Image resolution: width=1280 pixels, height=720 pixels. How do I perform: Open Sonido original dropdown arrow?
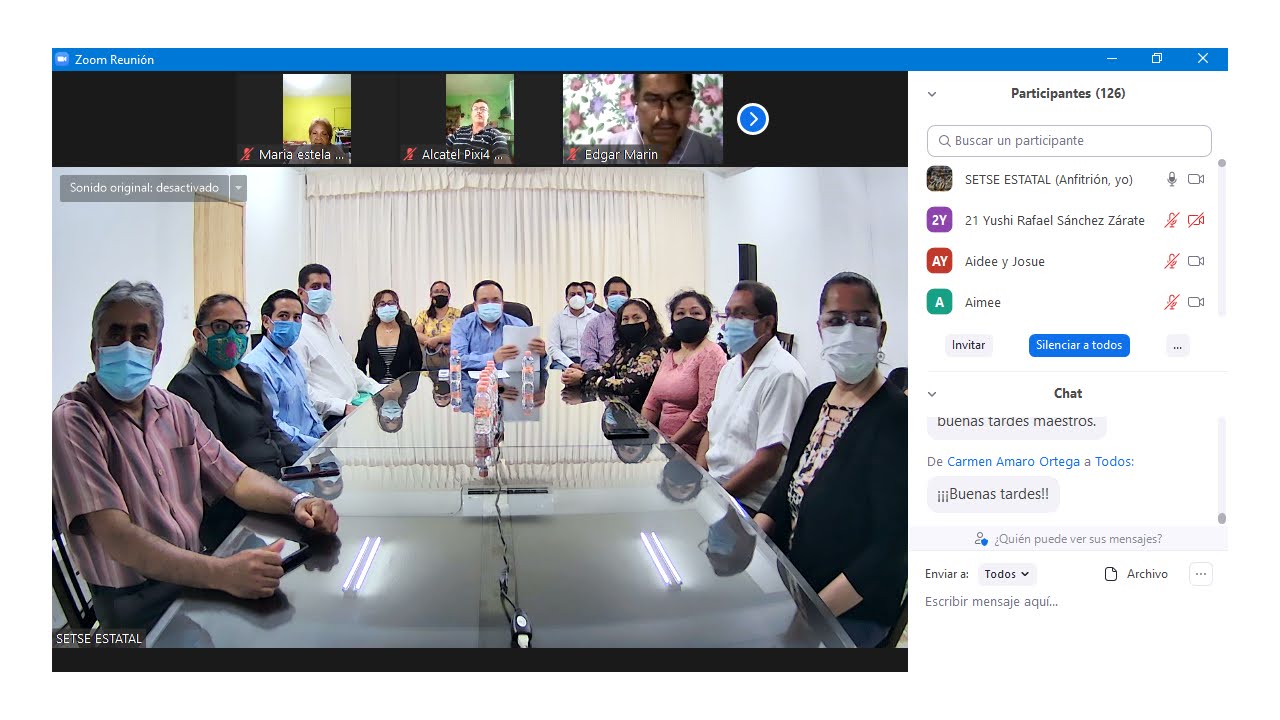[238, 188]
